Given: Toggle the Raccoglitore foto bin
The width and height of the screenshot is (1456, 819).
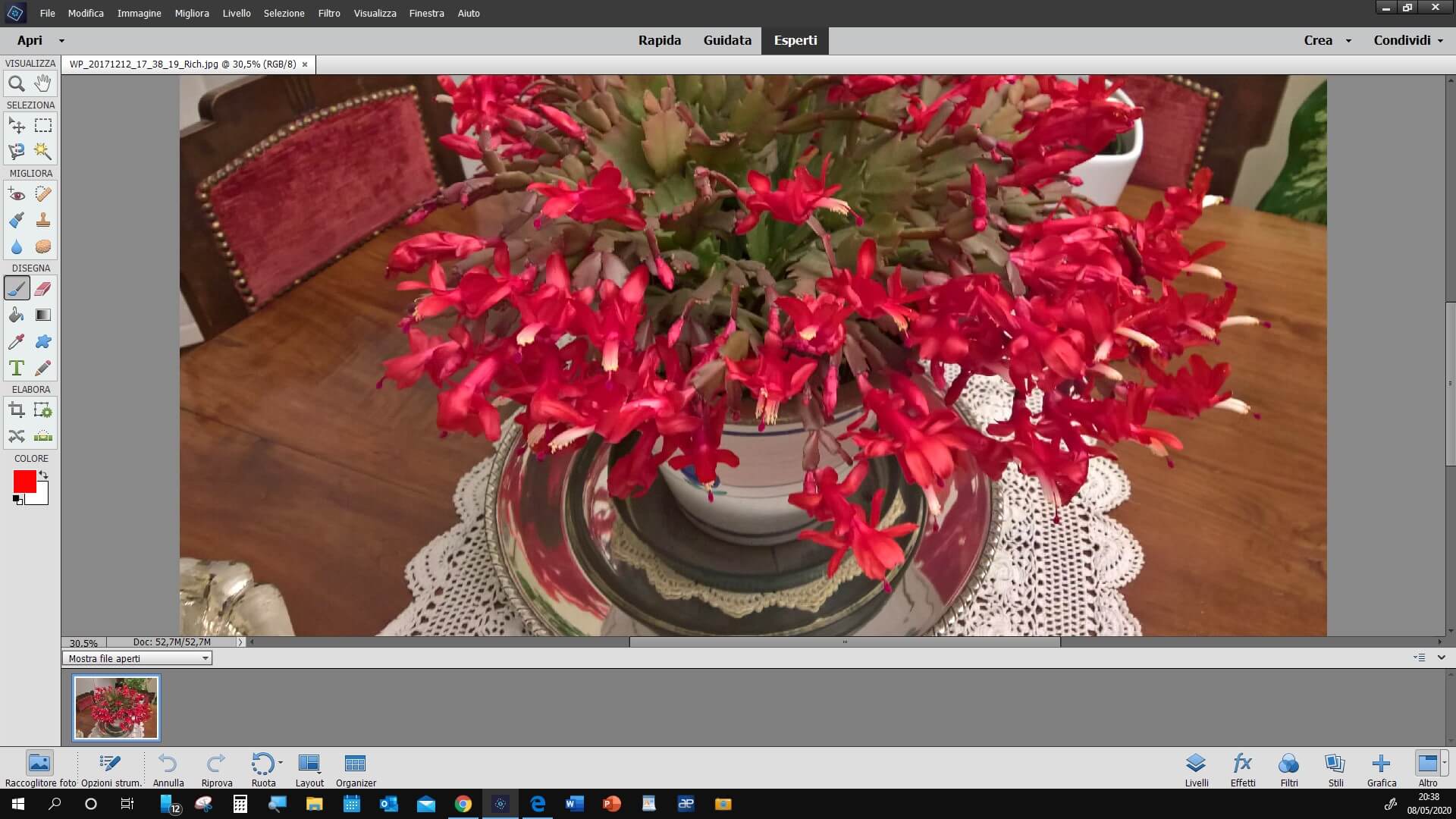Looking at the screenshot, I should point(39,764).
